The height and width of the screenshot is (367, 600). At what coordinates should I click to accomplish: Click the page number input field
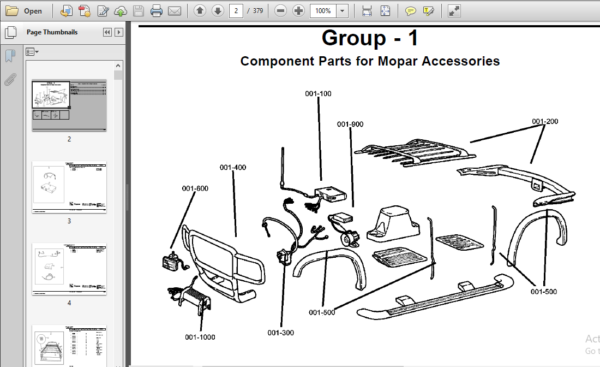[236, 11]
